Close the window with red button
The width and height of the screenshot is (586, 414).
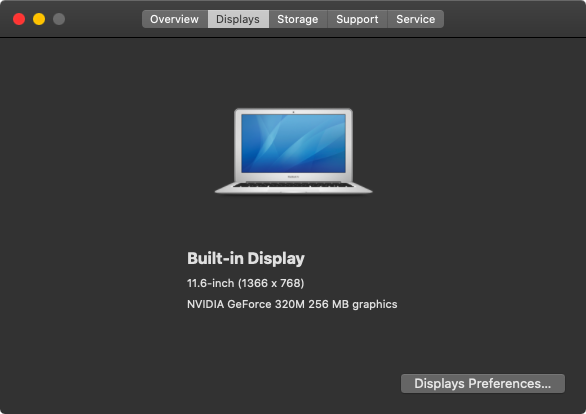click(19, 19)
